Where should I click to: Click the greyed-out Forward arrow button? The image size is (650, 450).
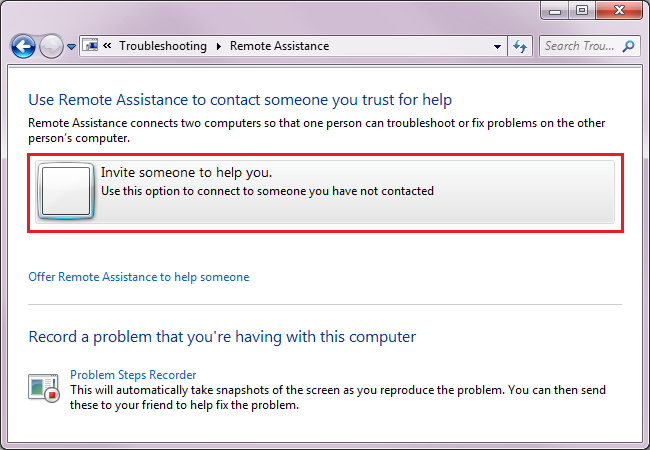(x=51, y=46)
